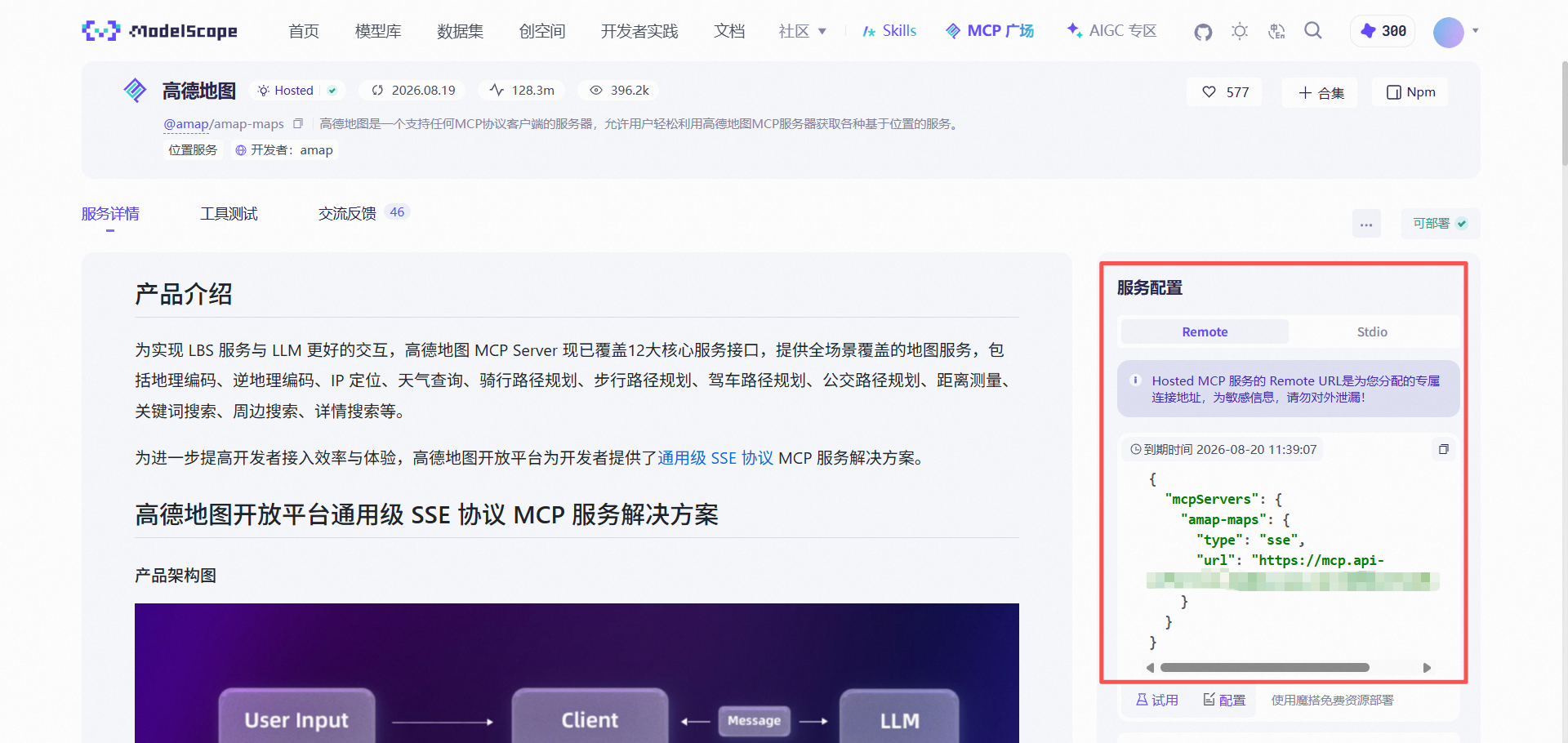Switch site language with translate icon

pyautogui.click(x=1276, y=32)
